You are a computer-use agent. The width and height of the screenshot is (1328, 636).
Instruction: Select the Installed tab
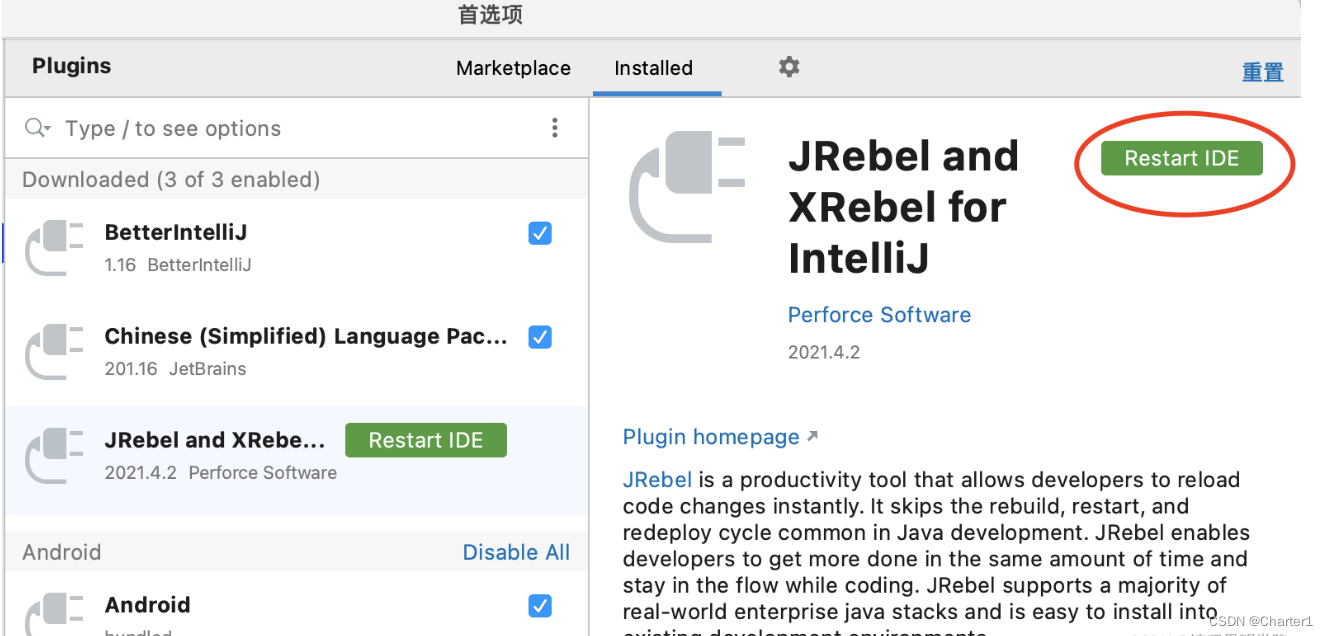point(653,68)
